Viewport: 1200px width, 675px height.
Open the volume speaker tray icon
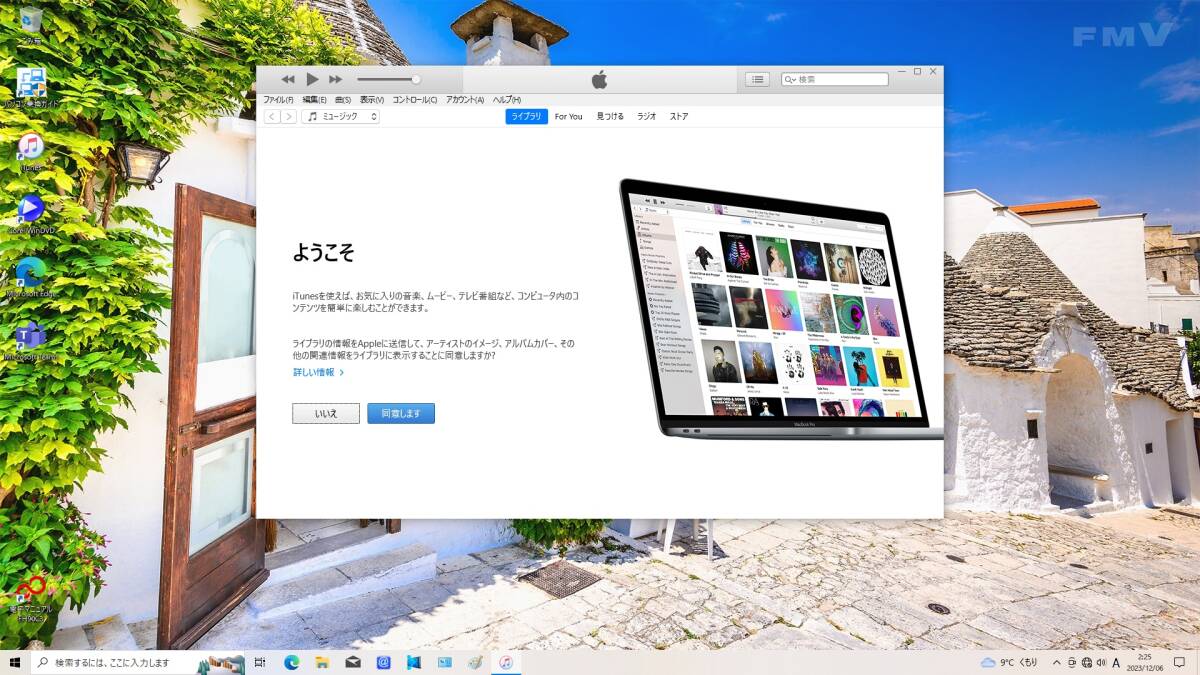coord(1101,662)
